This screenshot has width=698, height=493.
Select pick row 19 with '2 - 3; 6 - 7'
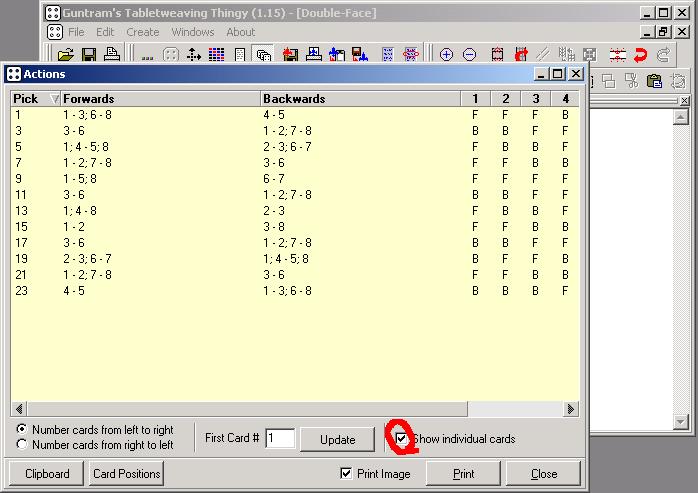click(295, 259)
